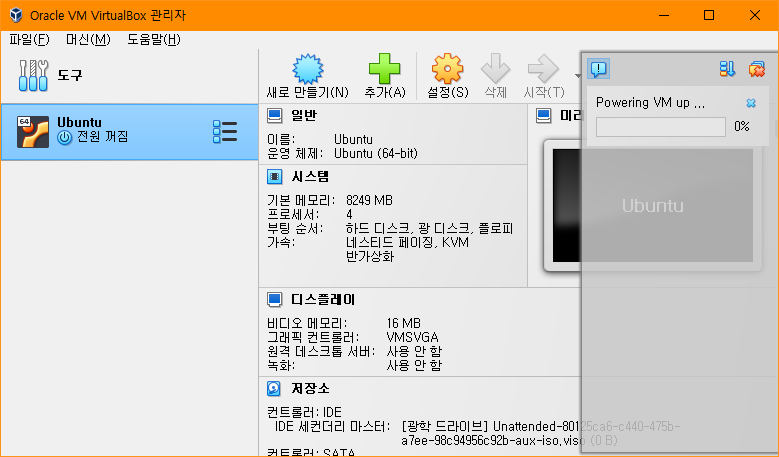This screenshot has width=779, height=457.
Task: Click the 8249 MB base memory value
Action: tap(369, 200)
